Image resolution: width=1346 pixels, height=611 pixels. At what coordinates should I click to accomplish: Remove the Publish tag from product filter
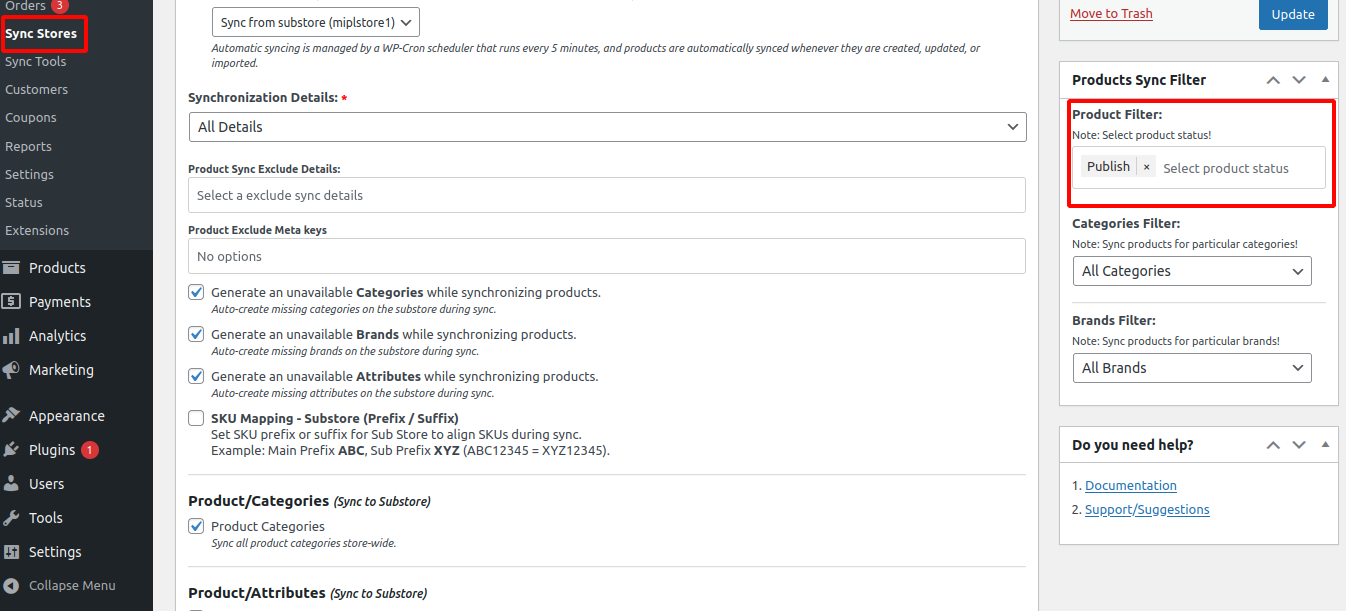pos(1146,168)
